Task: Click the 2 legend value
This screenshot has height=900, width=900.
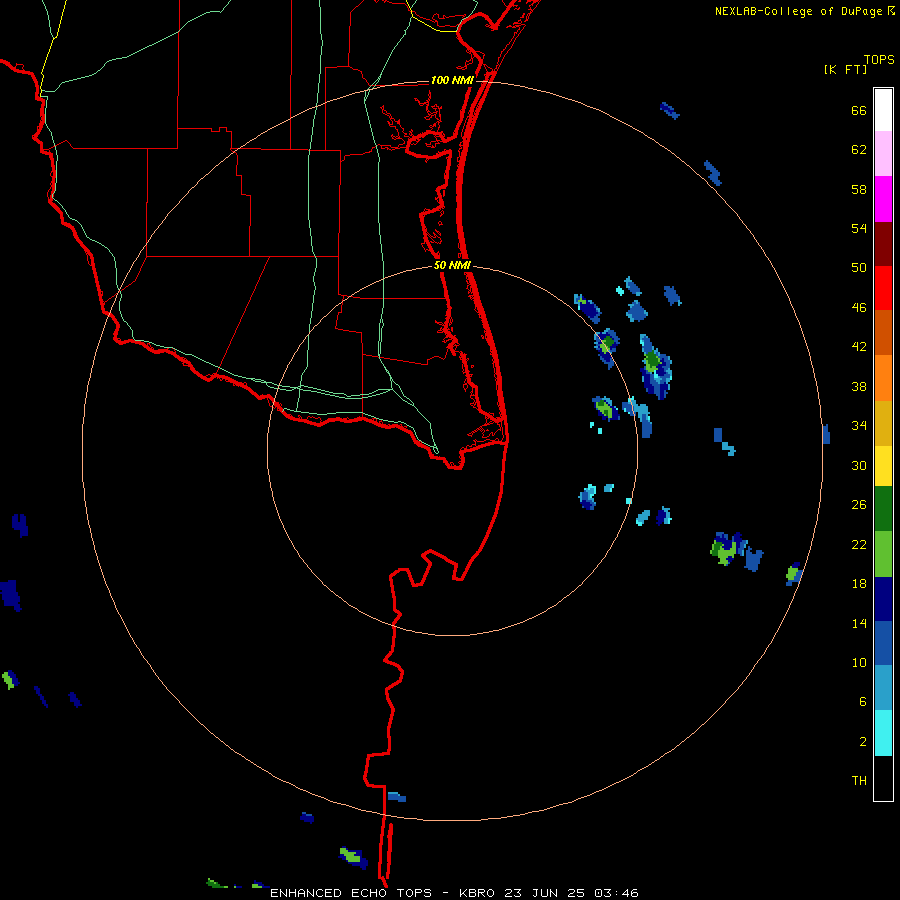Action: (x=863, y=742)
